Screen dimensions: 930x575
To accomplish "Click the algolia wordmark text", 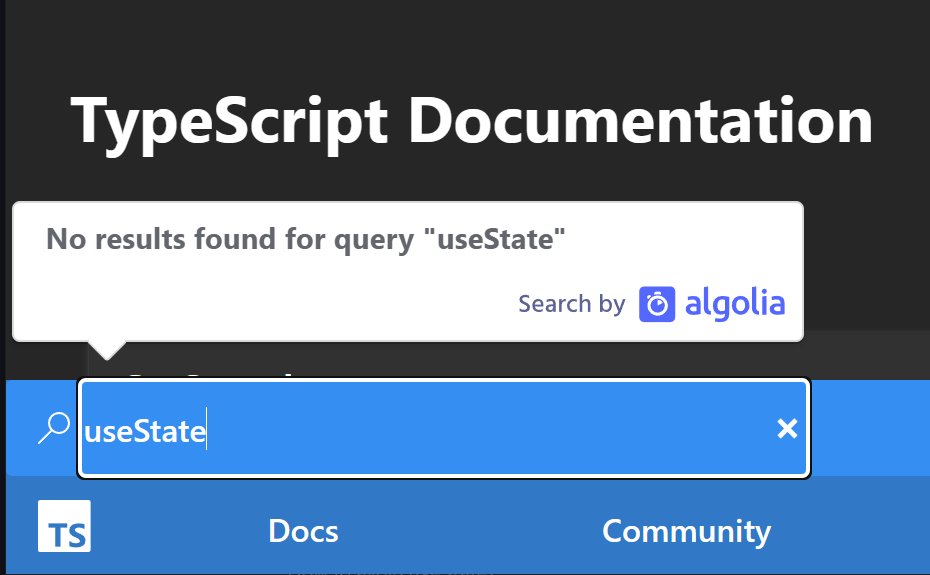I will click(x=735, y=304).
